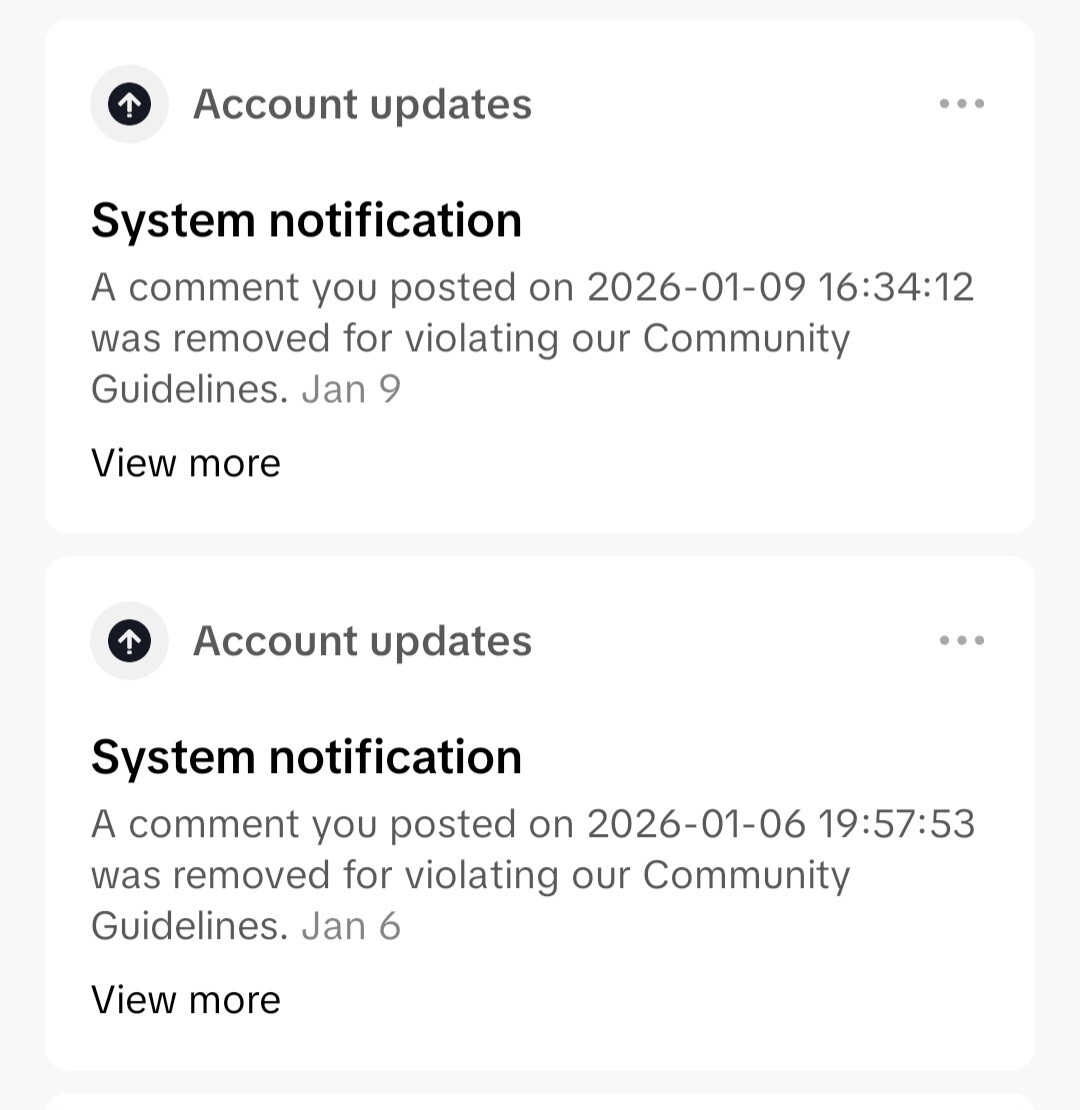The width and height of the screenshot is (1080, 1110).
Task: Open the three-dot menu on the Jan 6 notification
Action: tap(962, 641)
